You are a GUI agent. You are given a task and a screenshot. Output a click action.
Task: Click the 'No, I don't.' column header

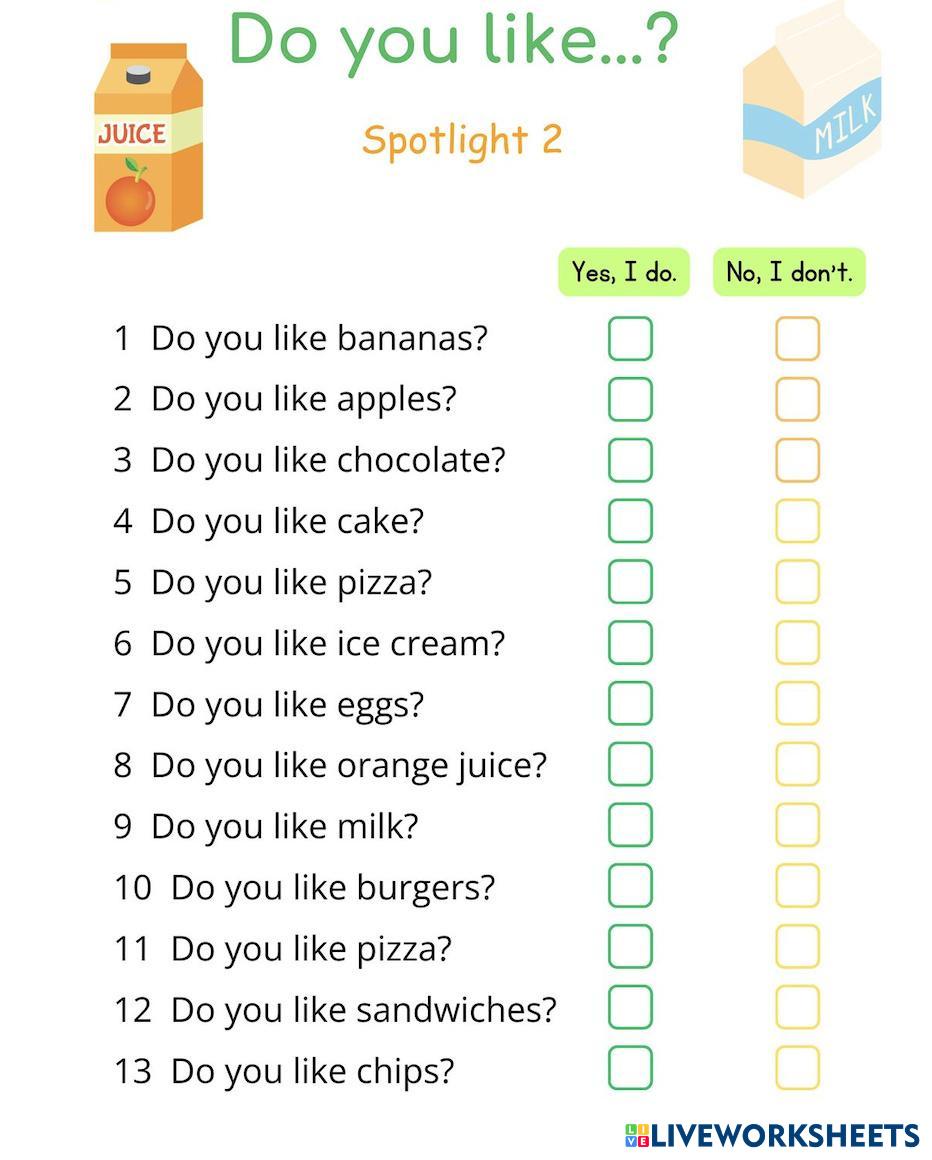[x=789, y=272]
